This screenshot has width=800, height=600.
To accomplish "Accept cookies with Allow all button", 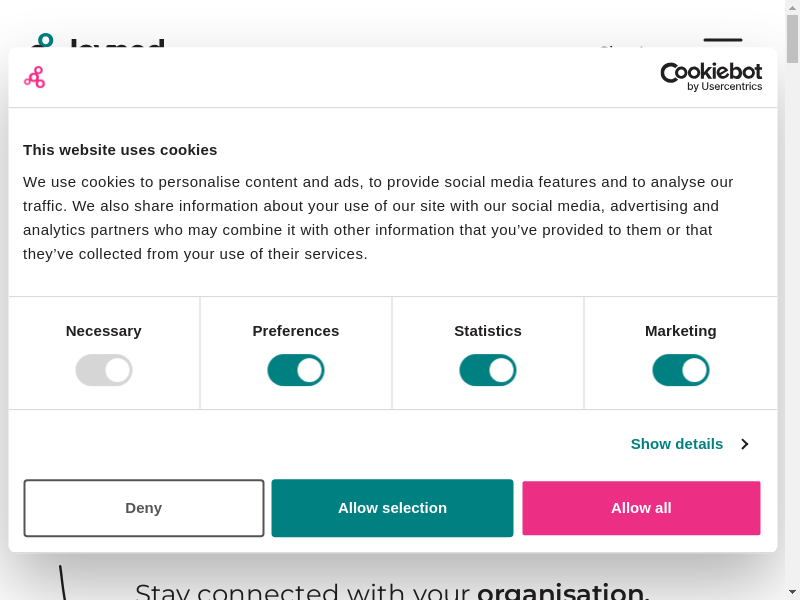I will [641, 508].
